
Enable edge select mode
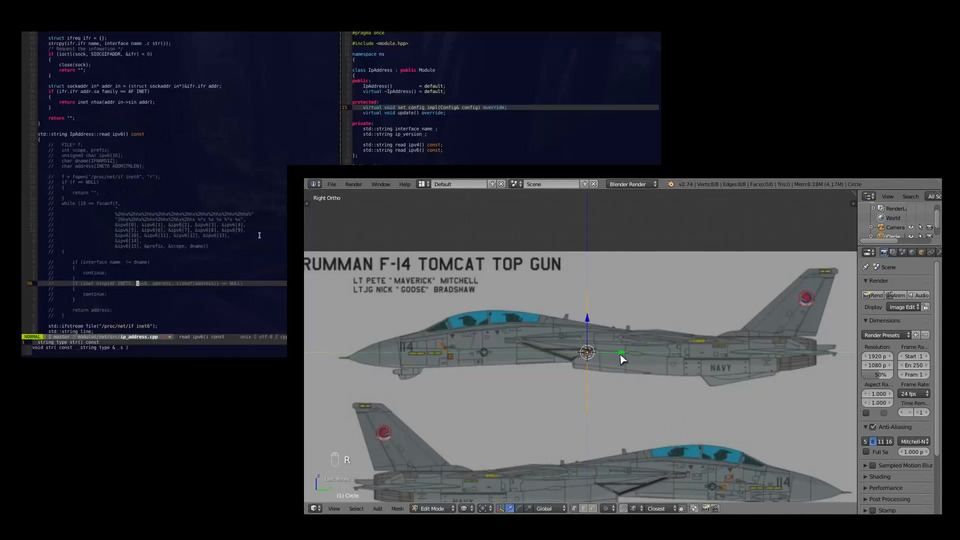pyautogui.click(x=583, y=508)
